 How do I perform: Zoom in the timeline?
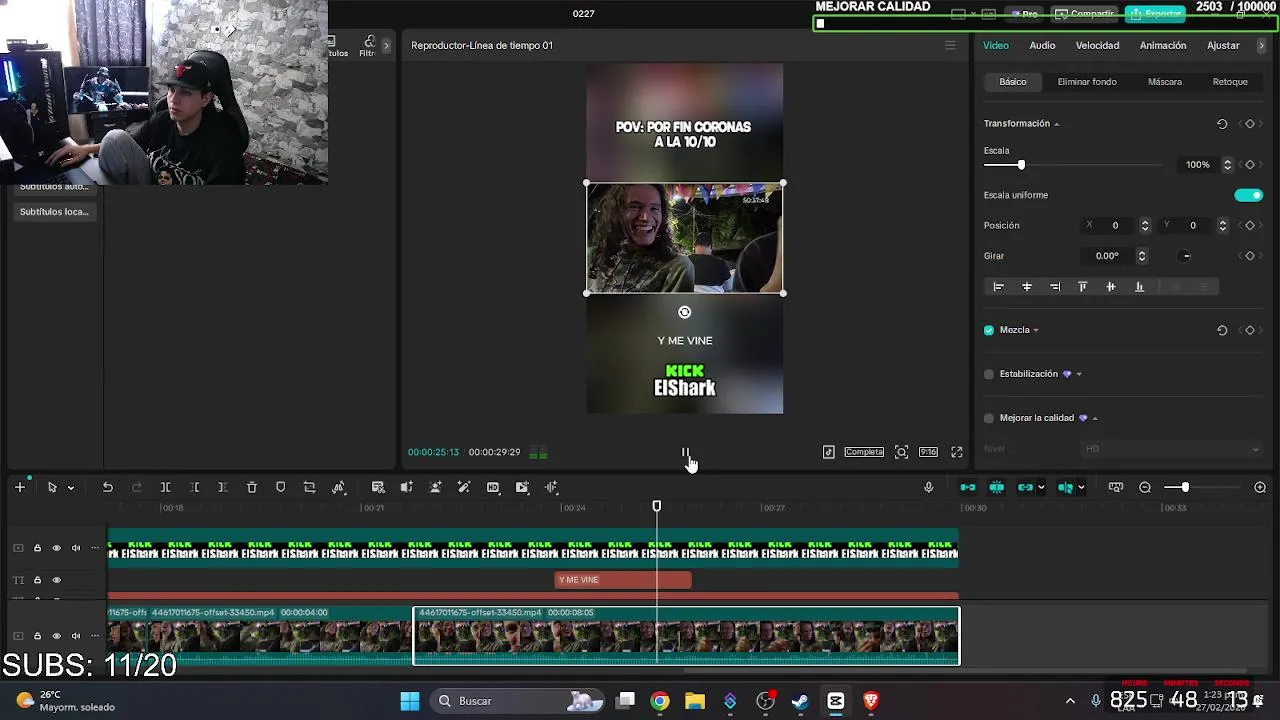pyautogui.click(x=1260, y=487)
